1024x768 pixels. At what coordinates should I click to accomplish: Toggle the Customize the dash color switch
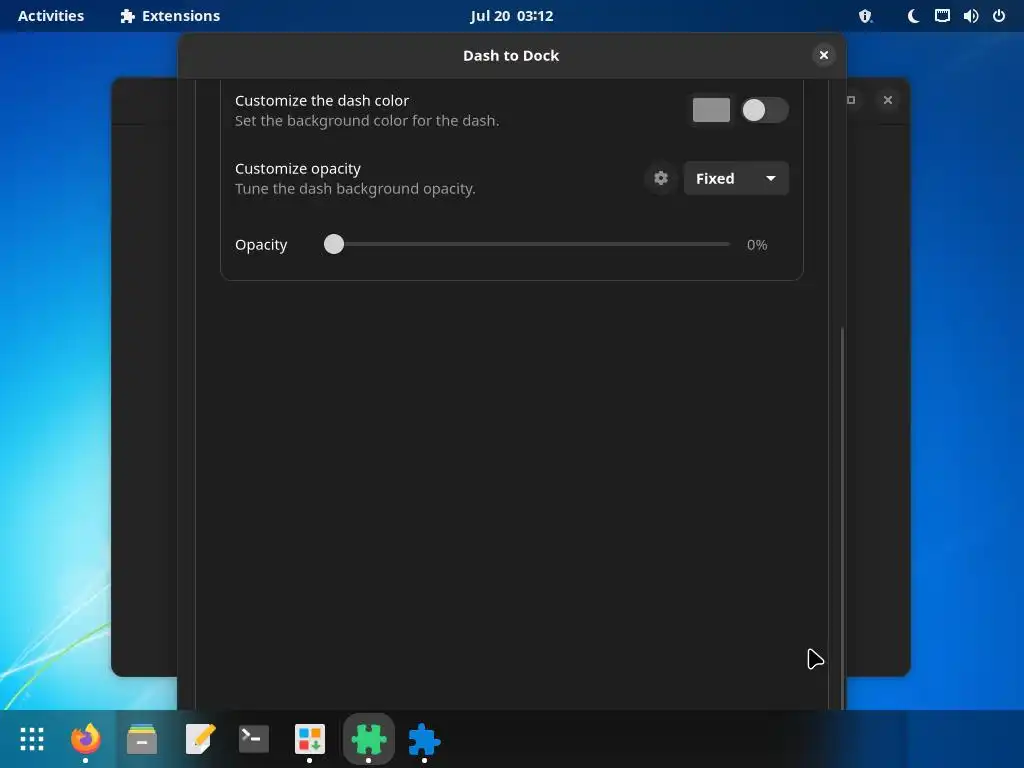click(765, 110)
